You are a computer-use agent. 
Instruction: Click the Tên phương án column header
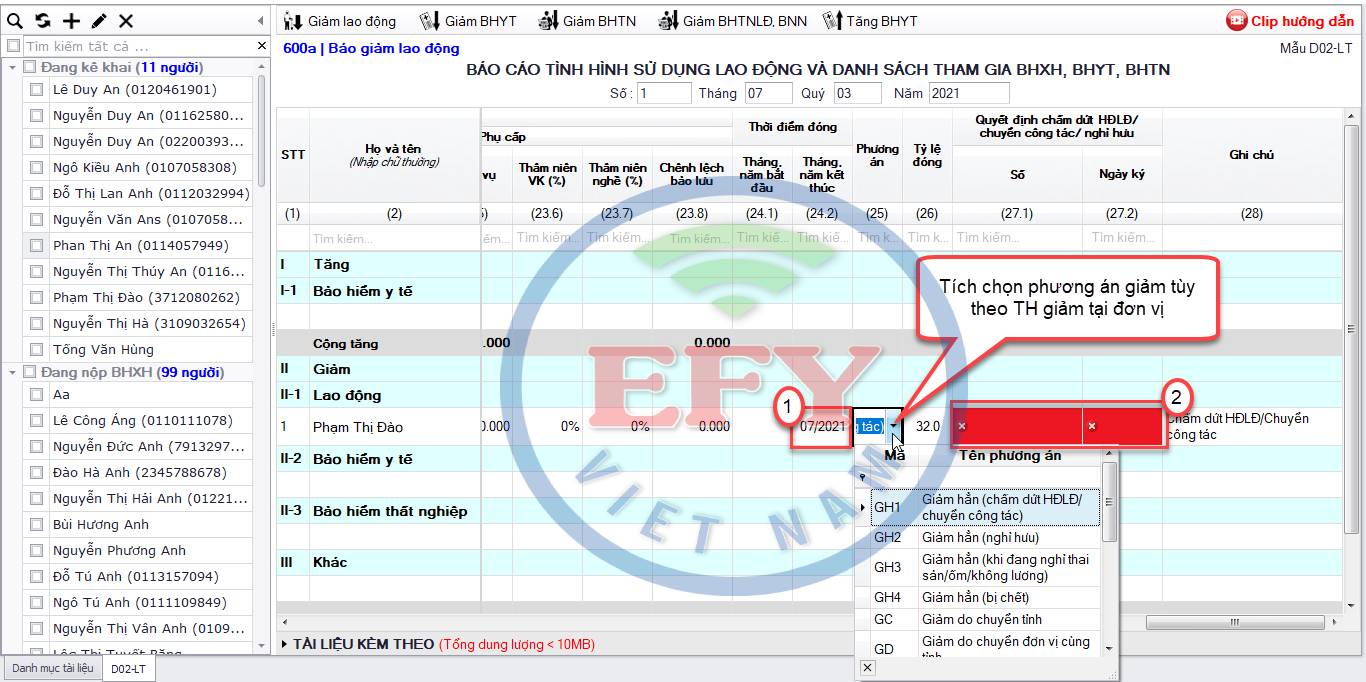point(1010,456)
